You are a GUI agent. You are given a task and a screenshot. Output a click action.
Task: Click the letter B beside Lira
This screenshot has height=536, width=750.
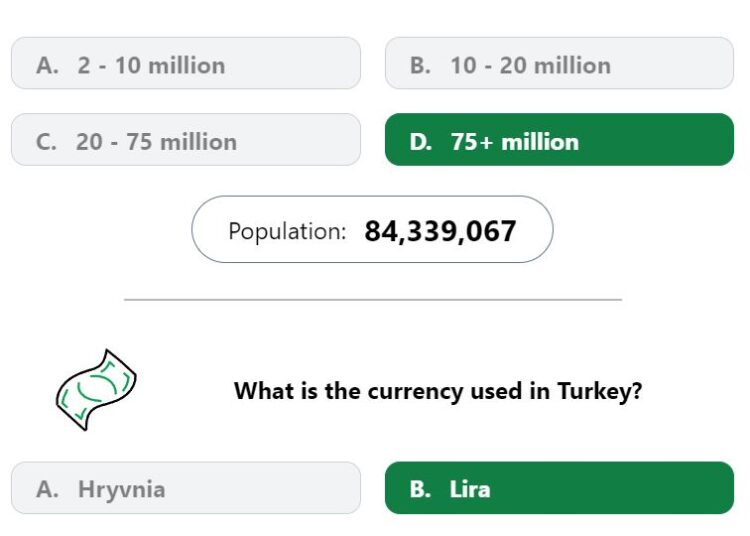pos(420,490)
